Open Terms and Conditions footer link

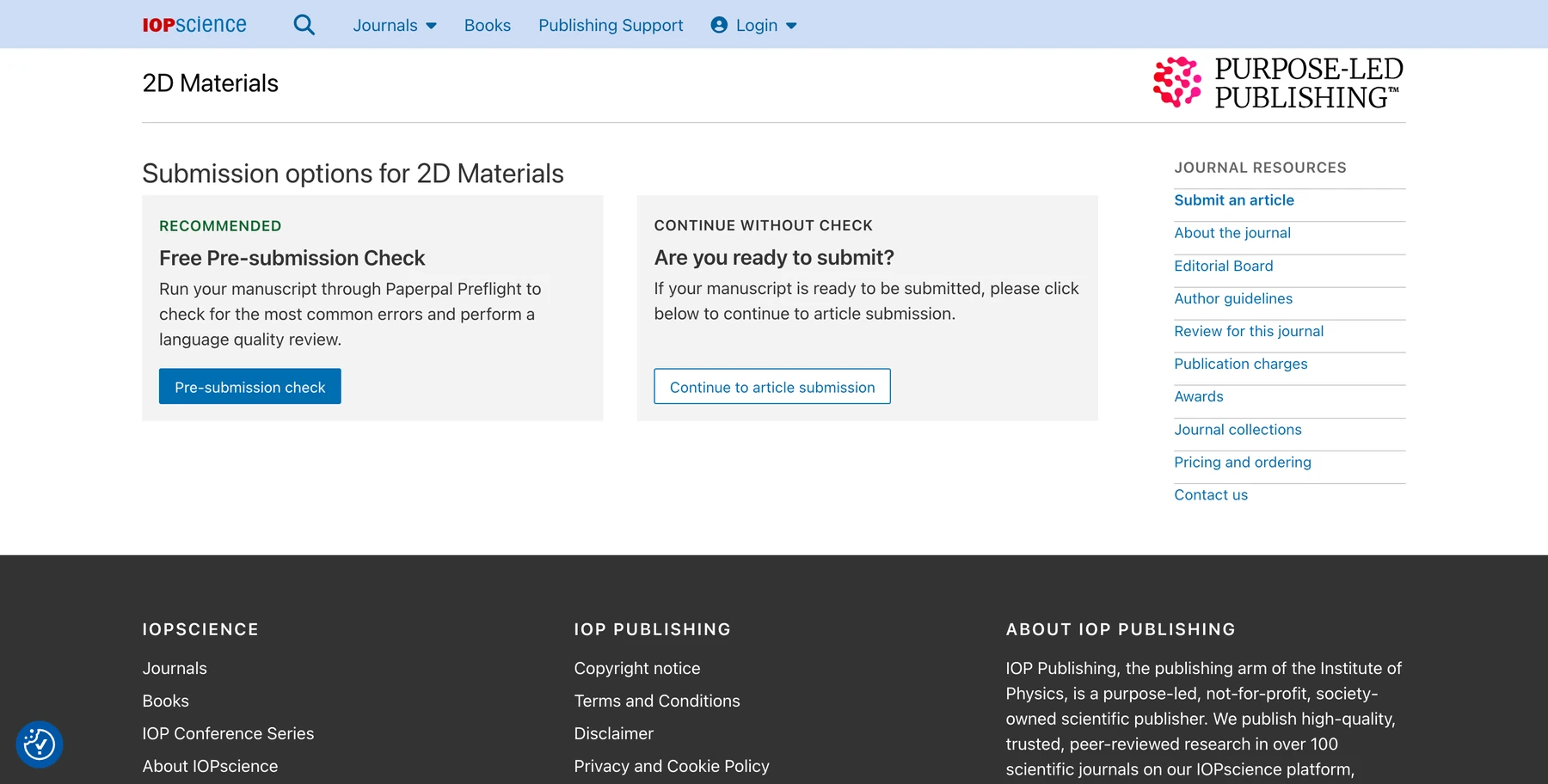coord(657,701)
